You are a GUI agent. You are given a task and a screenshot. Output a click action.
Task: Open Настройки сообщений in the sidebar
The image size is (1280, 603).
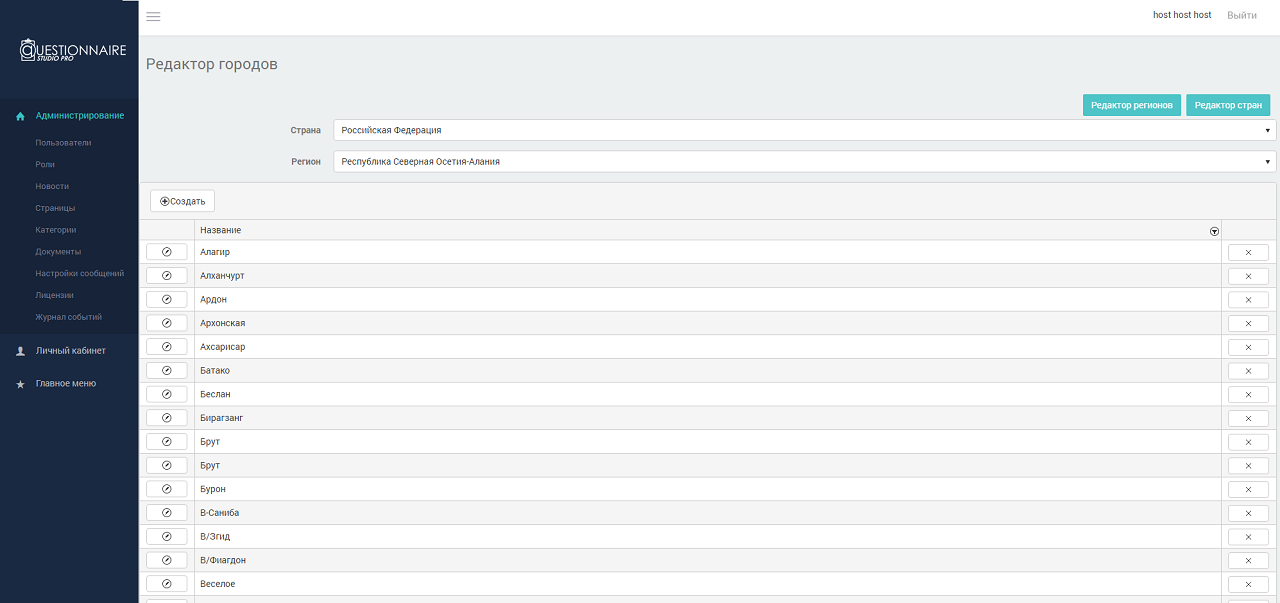[80, 274]
